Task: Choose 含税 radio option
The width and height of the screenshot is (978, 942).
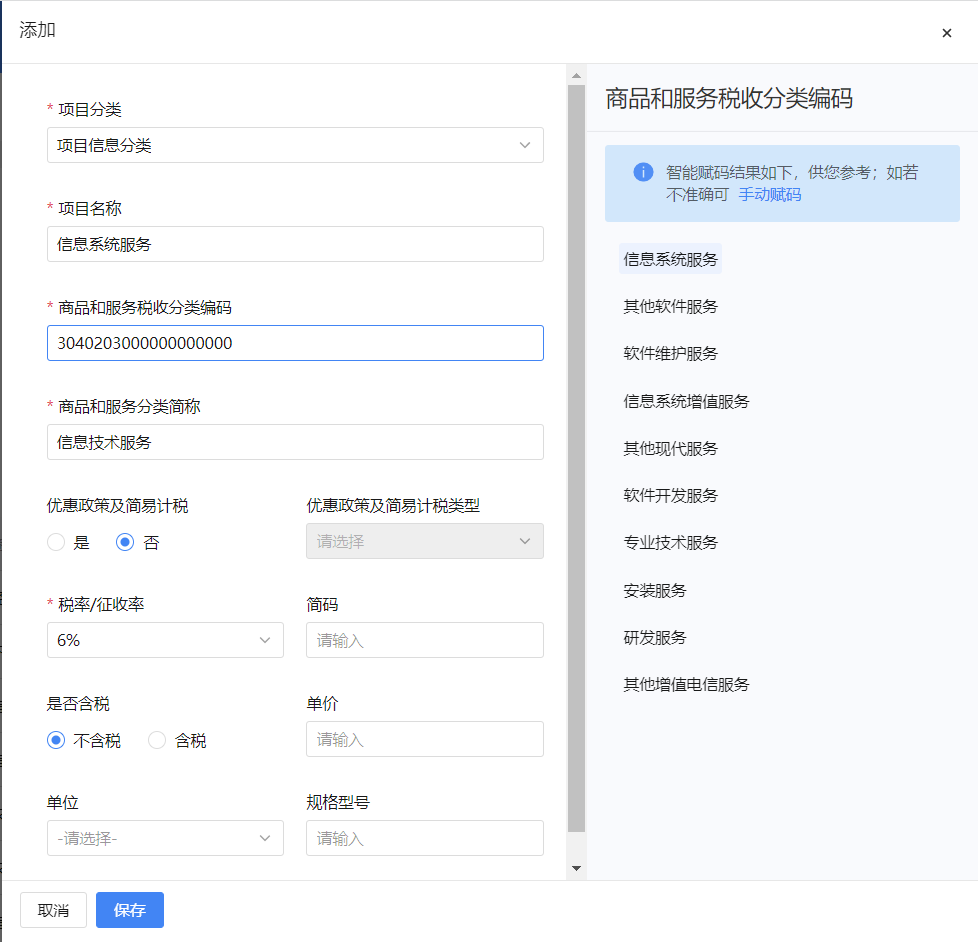Action: (x=158, y=741)
